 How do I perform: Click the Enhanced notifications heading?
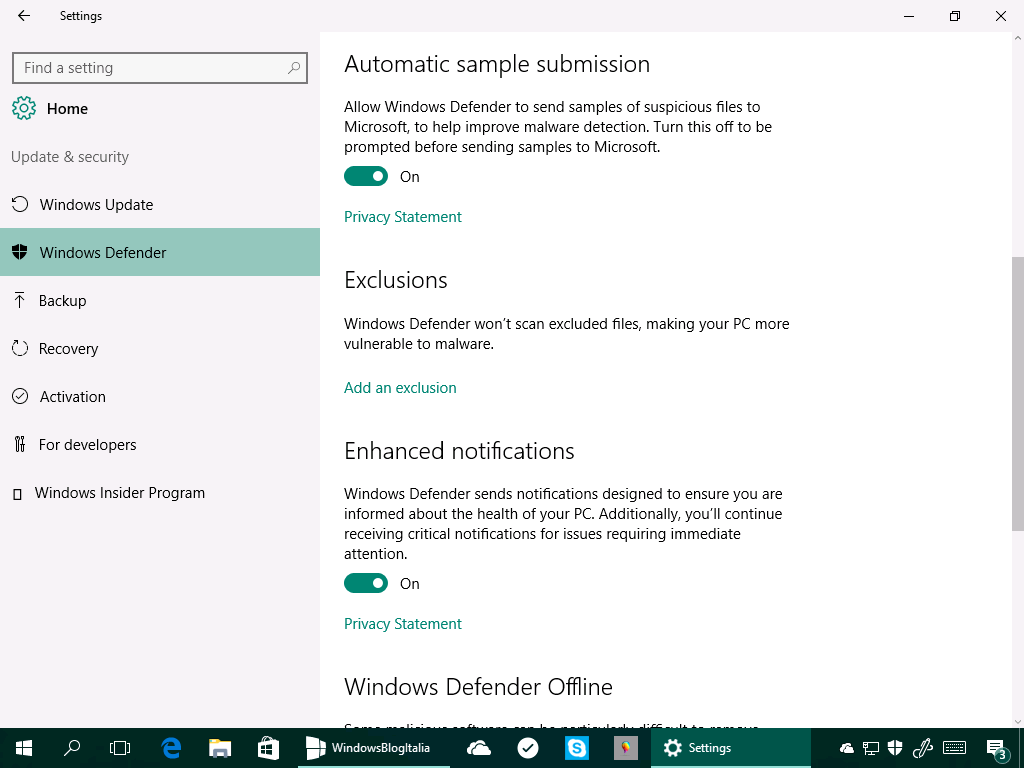tap(459, 451)
